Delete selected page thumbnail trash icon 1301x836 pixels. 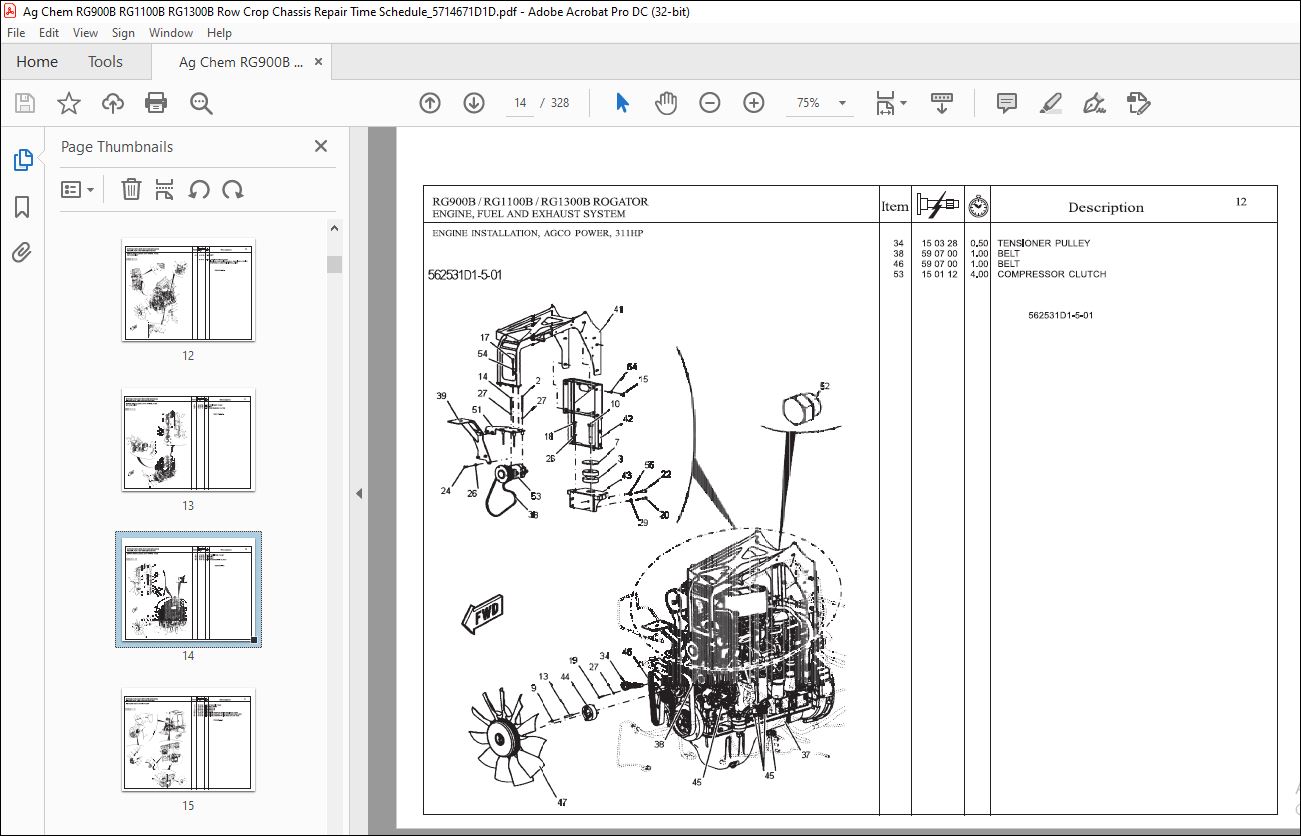(131, 189)
